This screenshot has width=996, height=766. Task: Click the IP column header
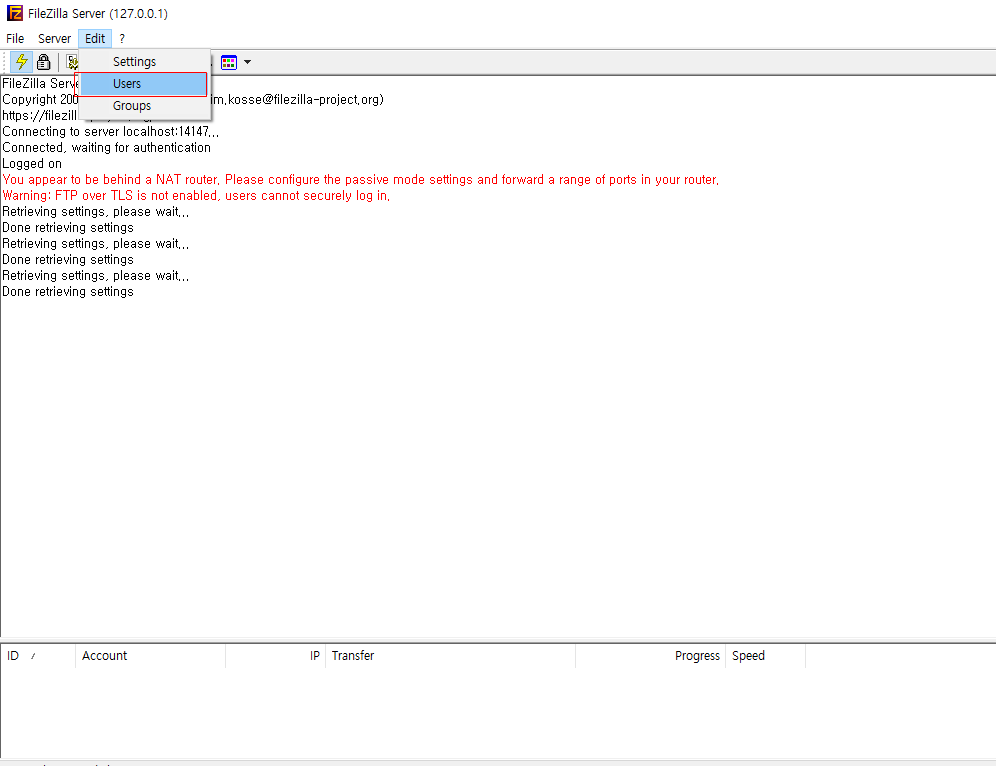click(x=276, y=655)
